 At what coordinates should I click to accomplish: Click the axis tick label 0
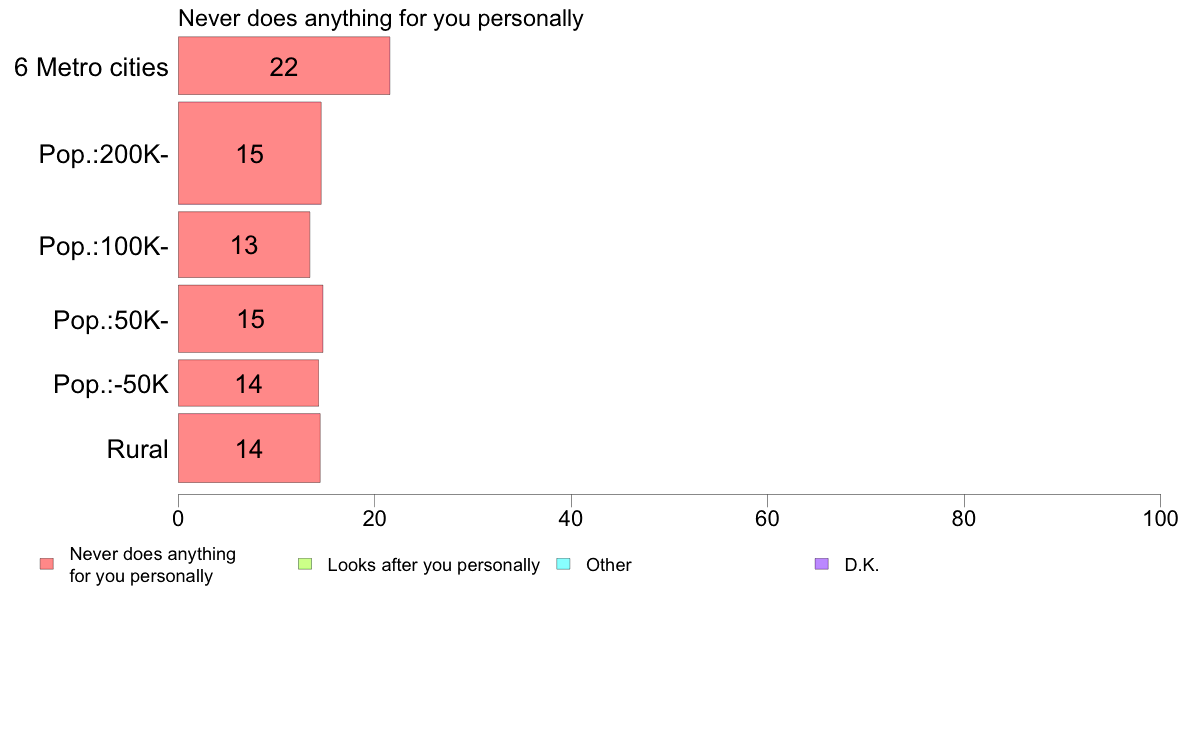click(x=178, y=518)
